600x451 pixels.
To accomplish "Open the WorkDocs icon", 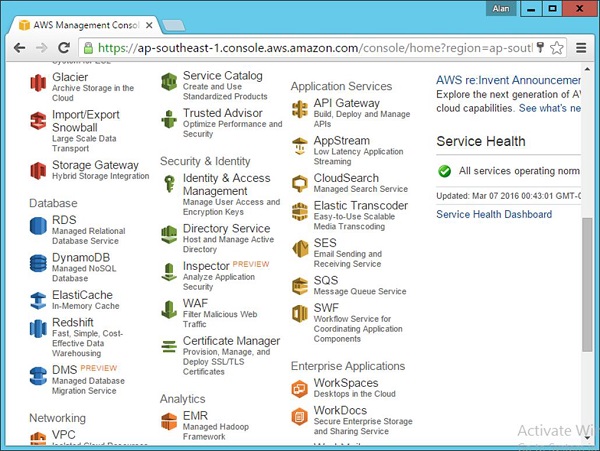I will (x=300, y=416).
